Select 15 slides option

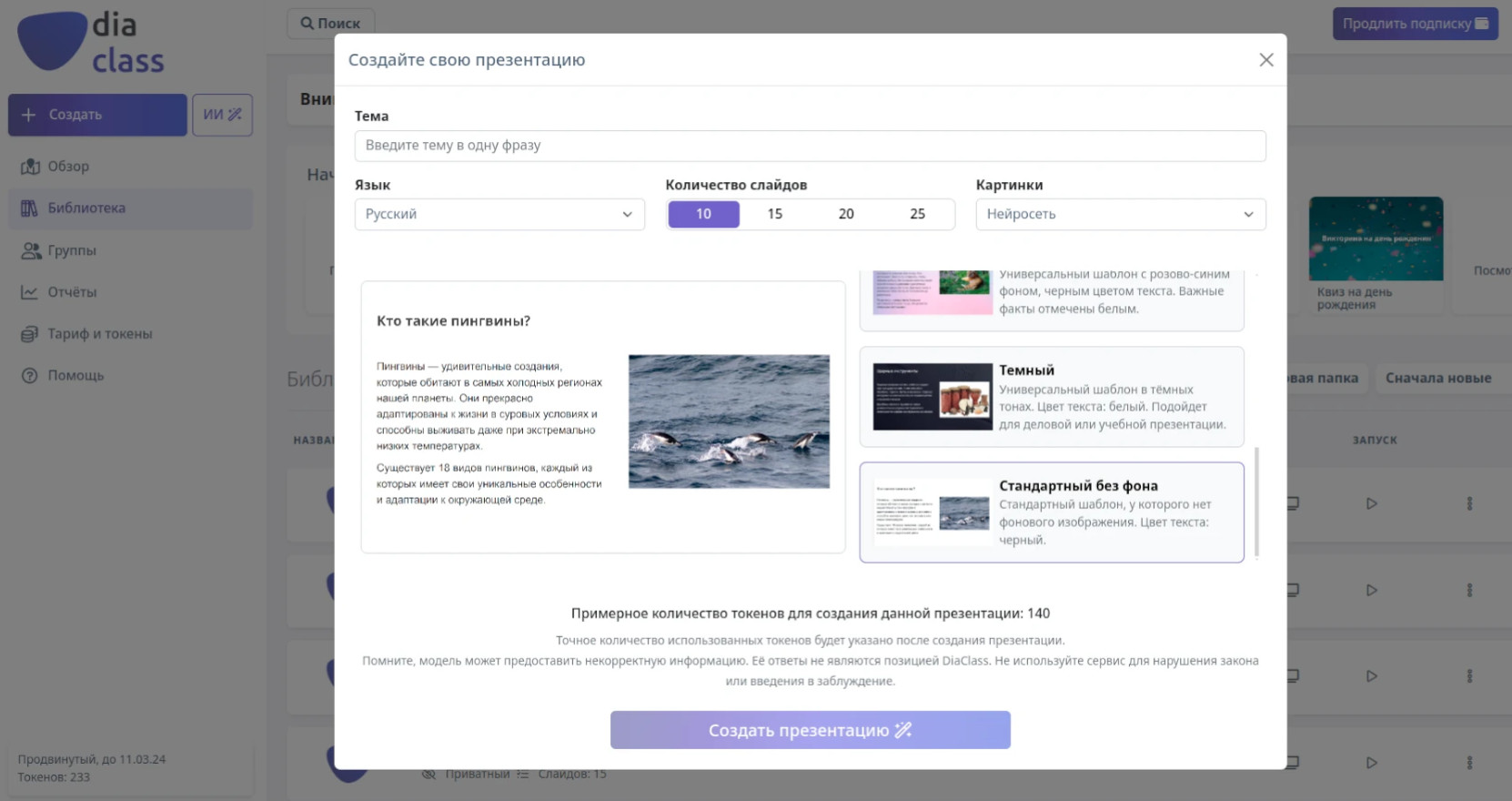coord(775,214)
